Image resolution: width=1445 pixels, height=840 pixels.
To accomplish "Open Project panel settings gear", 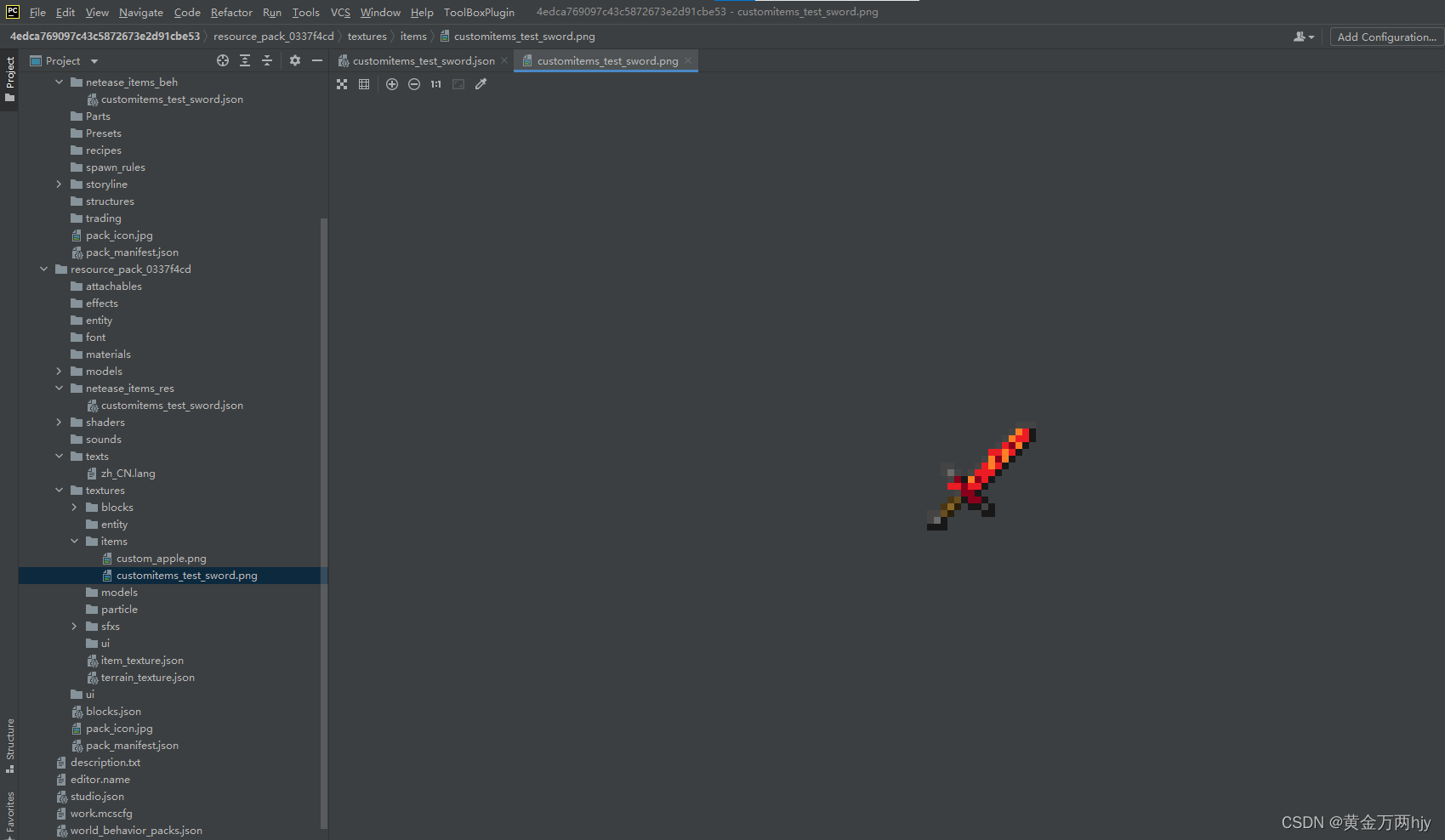I will click(295, 60).
